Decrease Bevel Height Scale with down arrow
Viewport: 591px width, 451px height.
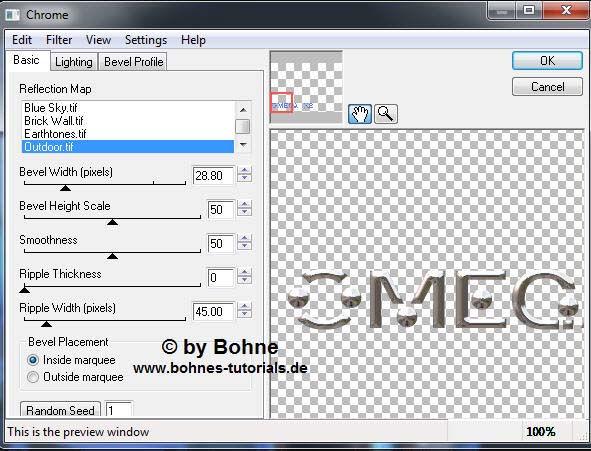245,213
